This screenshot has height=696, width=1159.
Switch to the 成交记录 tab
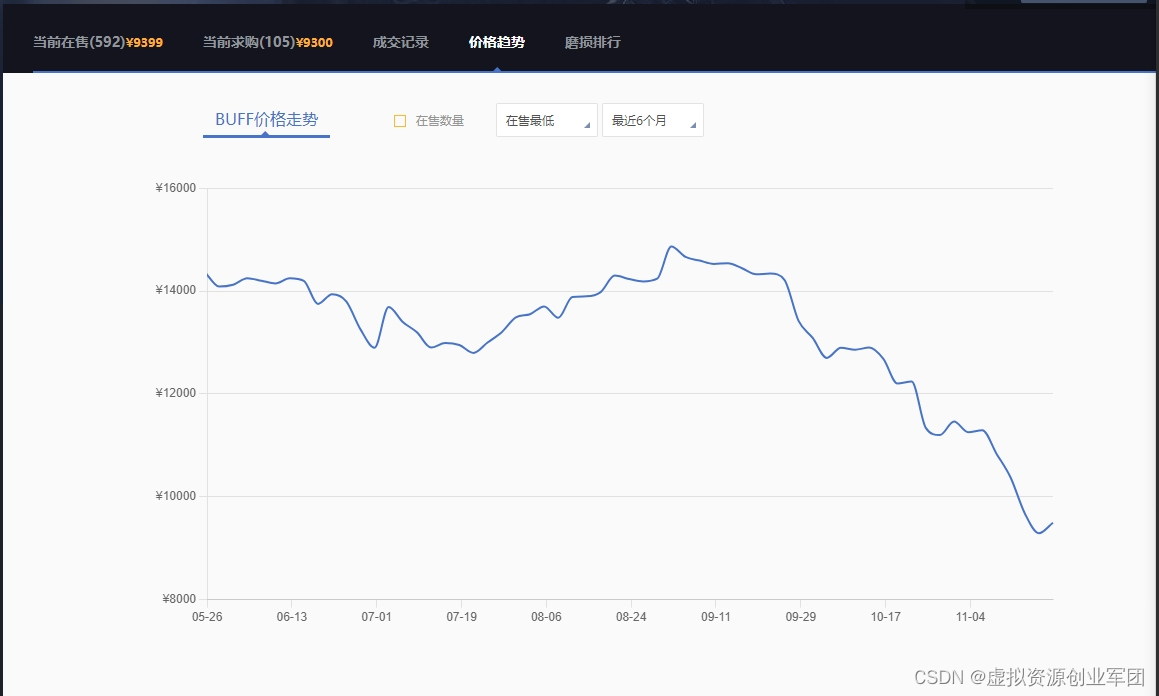point(401,42)
